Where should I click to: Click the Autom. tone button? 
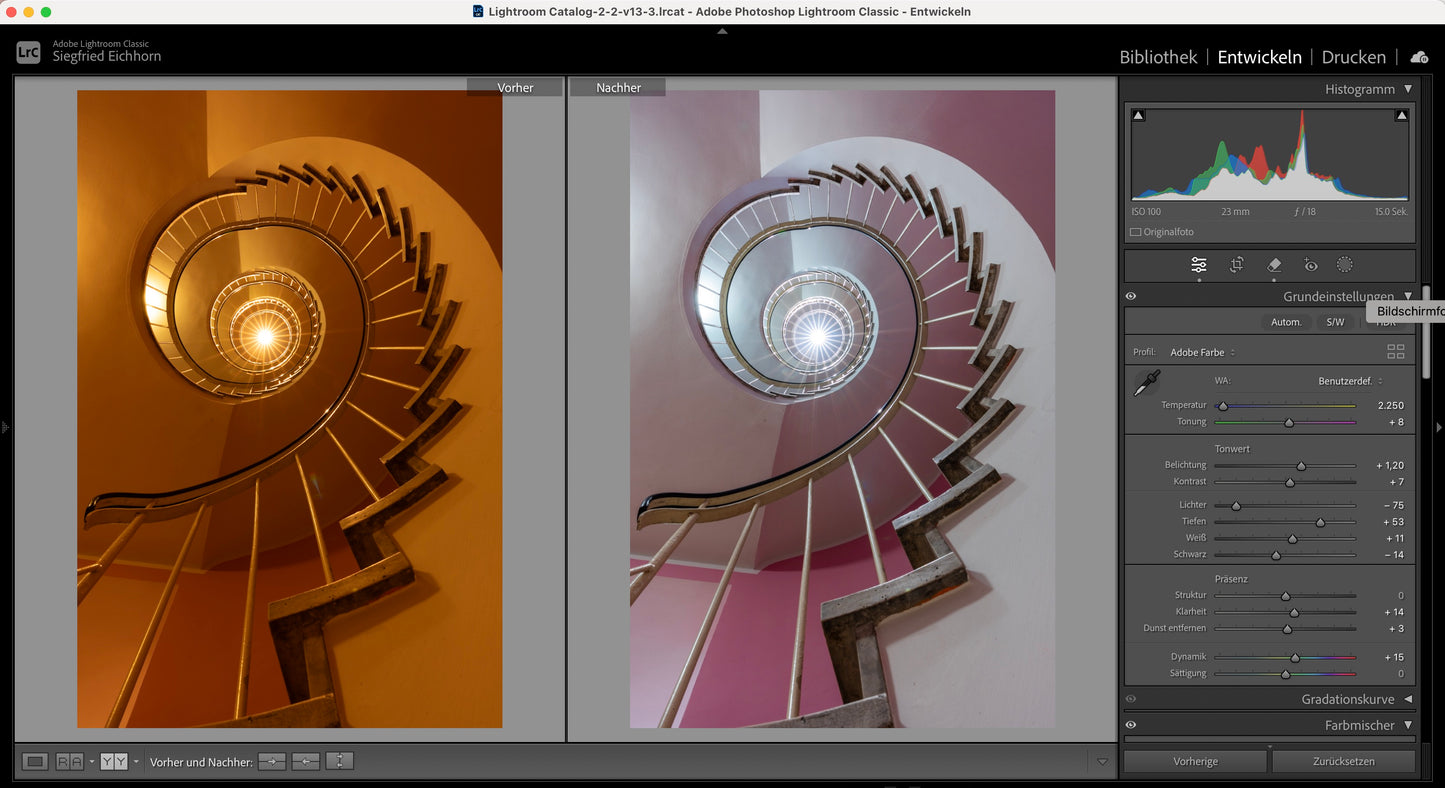(1286, 322)
